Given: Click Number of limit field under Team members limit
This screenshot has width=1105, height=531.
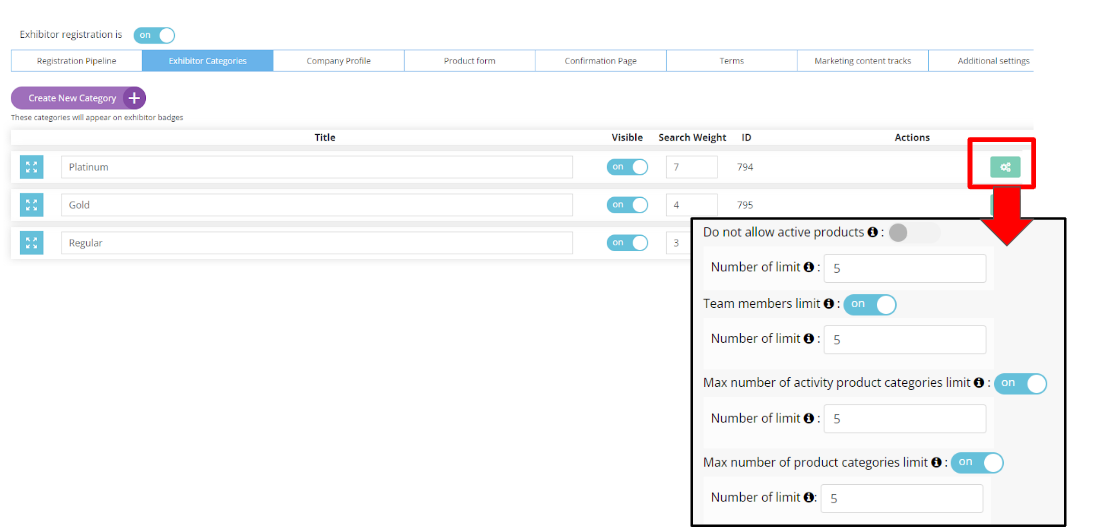Looking at the screenshot, I should pos(905,339).
